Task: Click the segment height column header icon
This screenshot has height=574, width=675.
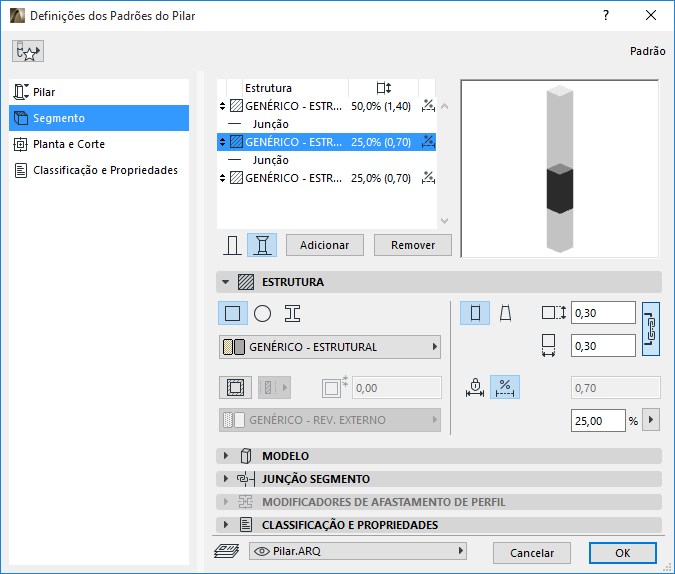Action: pos(384,88)
